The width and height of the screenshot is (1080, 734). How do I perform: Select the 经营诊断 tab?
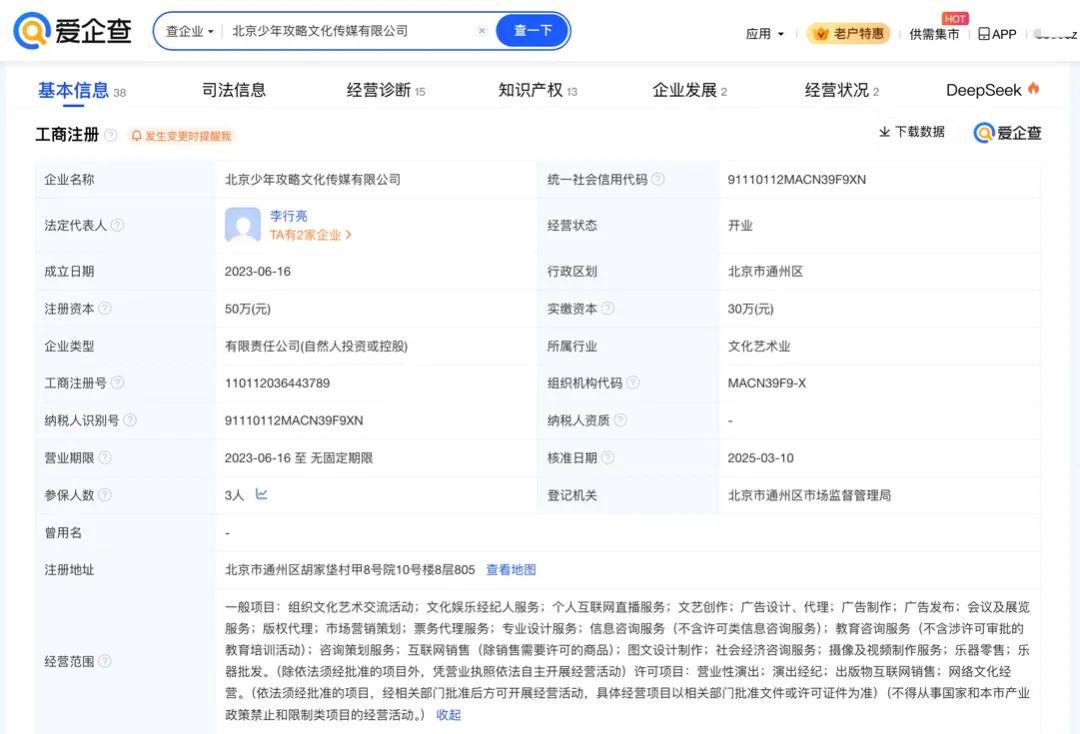click(386, 90)
